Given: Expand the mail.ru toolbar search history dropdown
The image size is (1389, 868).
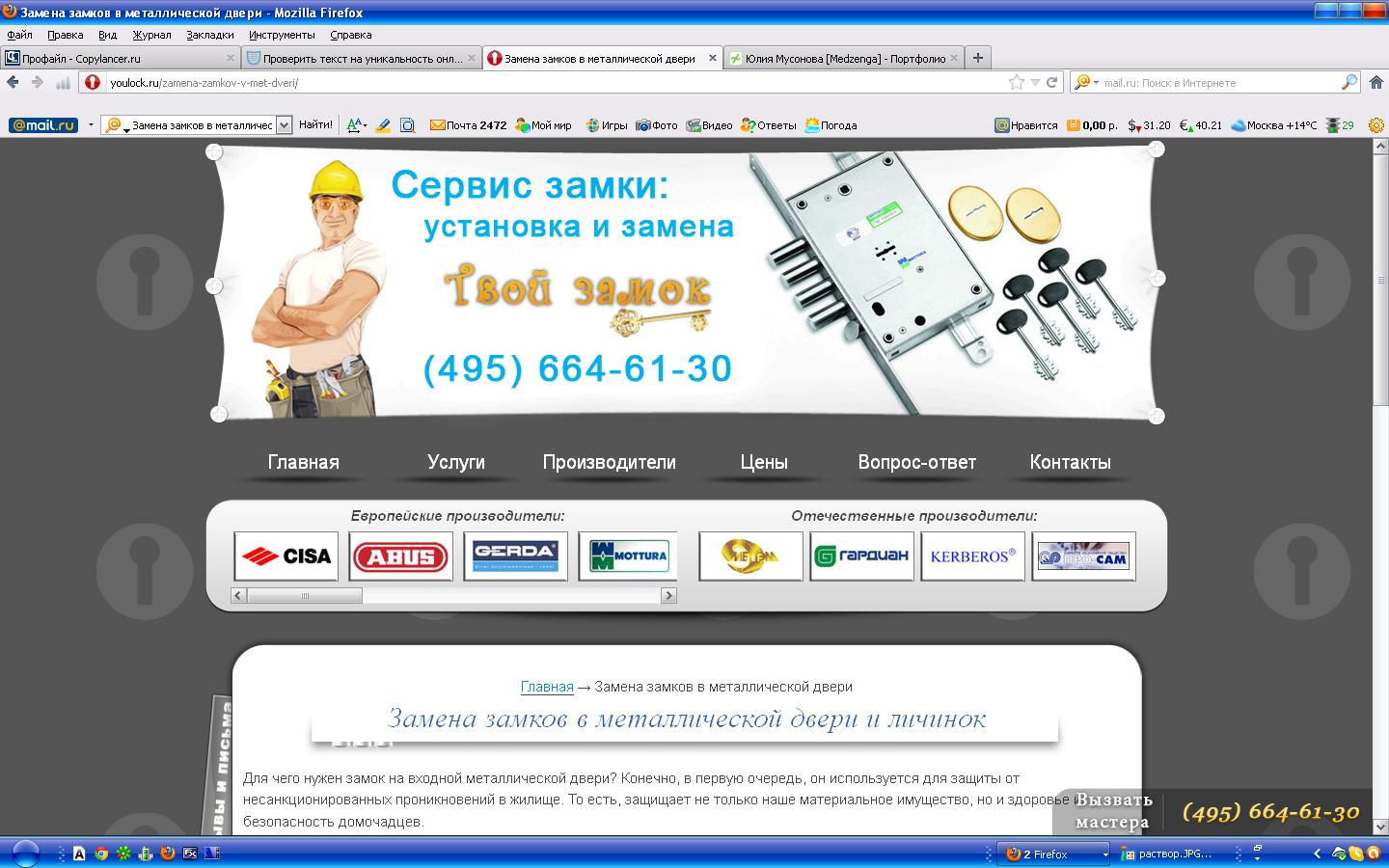Looking at the screenshot, I should click(284, 125).
